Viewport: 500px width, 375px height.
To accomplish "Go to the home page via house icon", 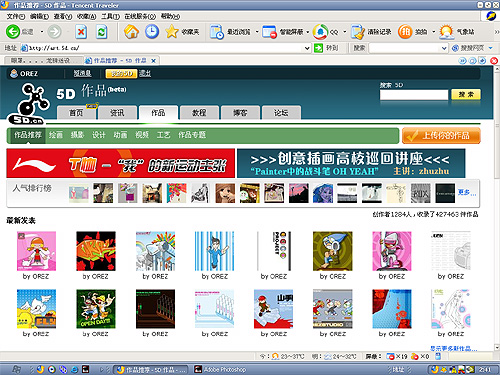I will [x=131, y=32].
